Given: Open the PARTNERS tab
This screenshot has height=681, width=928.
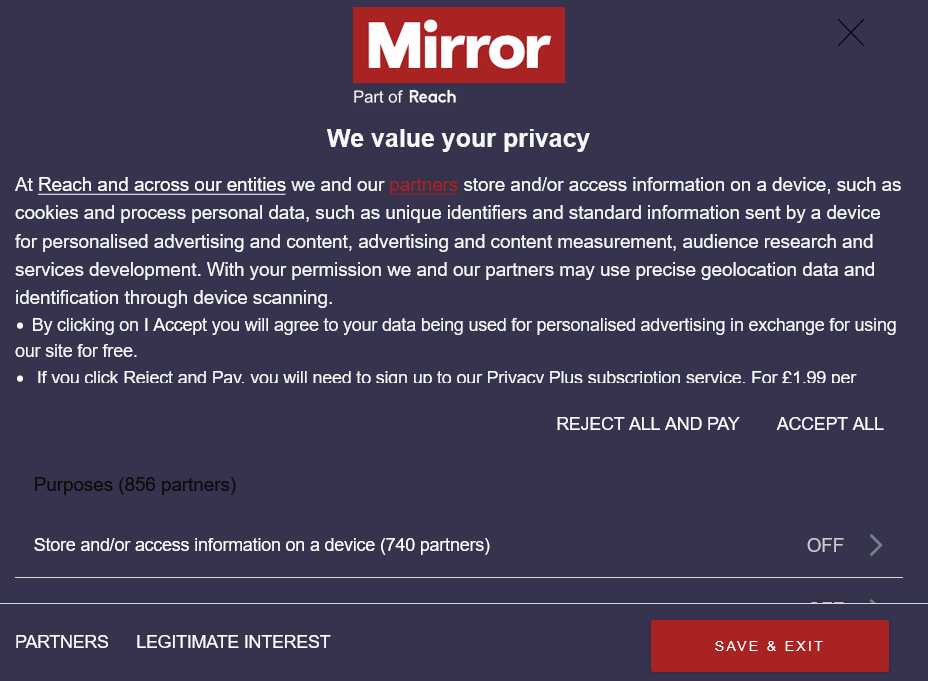Looking at the screenshot, I should (62, 642).
